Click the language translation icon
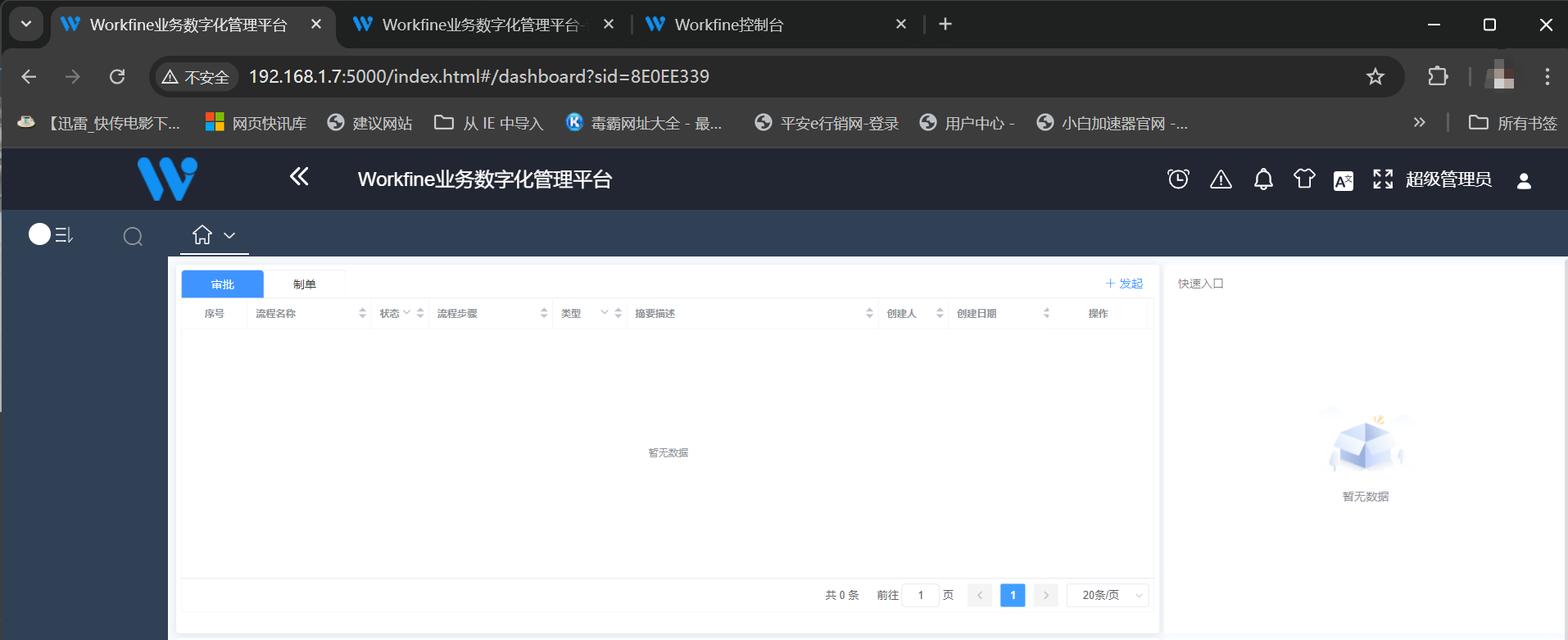Screen dimensions: 1568x640 tap(1344, 180)
